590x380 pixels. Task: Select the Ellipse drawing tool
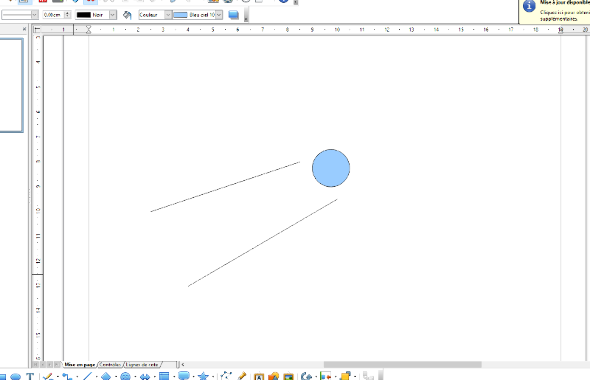pyautogui.click(x=15, y=376)
